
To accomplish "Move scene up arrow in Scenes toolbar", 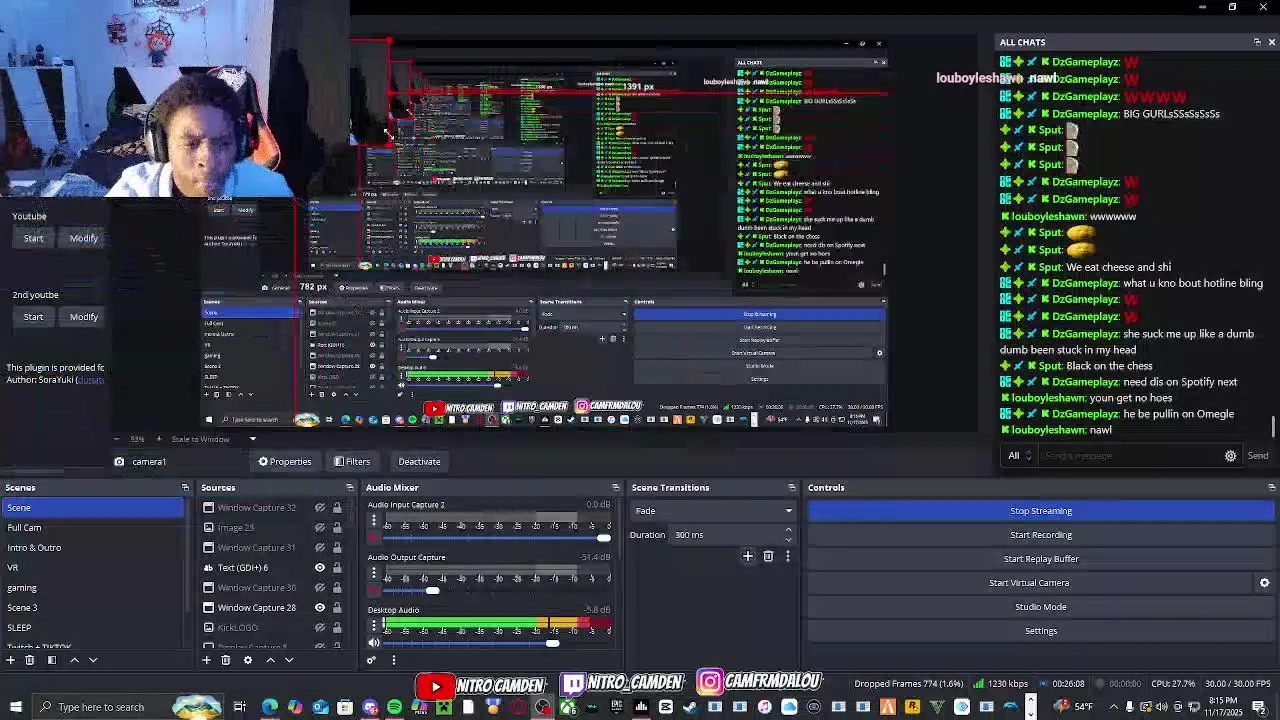I will (74, 660).
